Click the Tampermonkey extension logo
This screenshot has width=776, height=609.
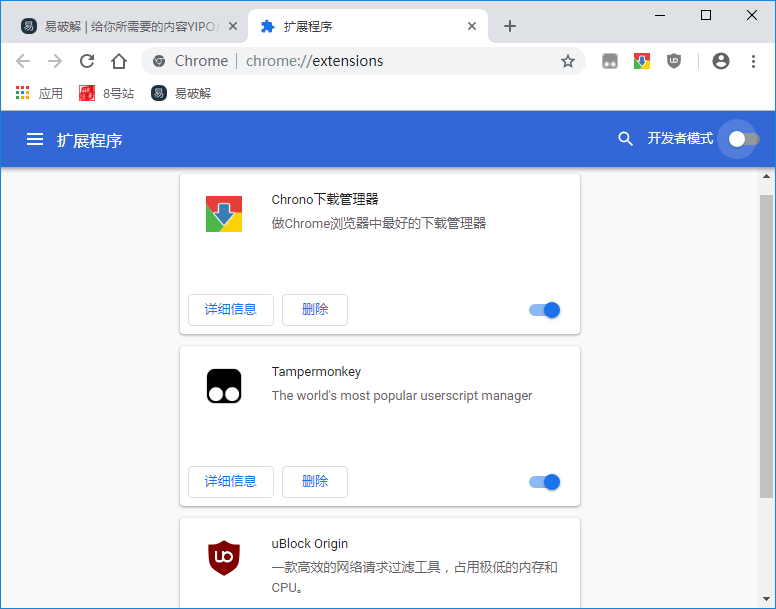224,386
